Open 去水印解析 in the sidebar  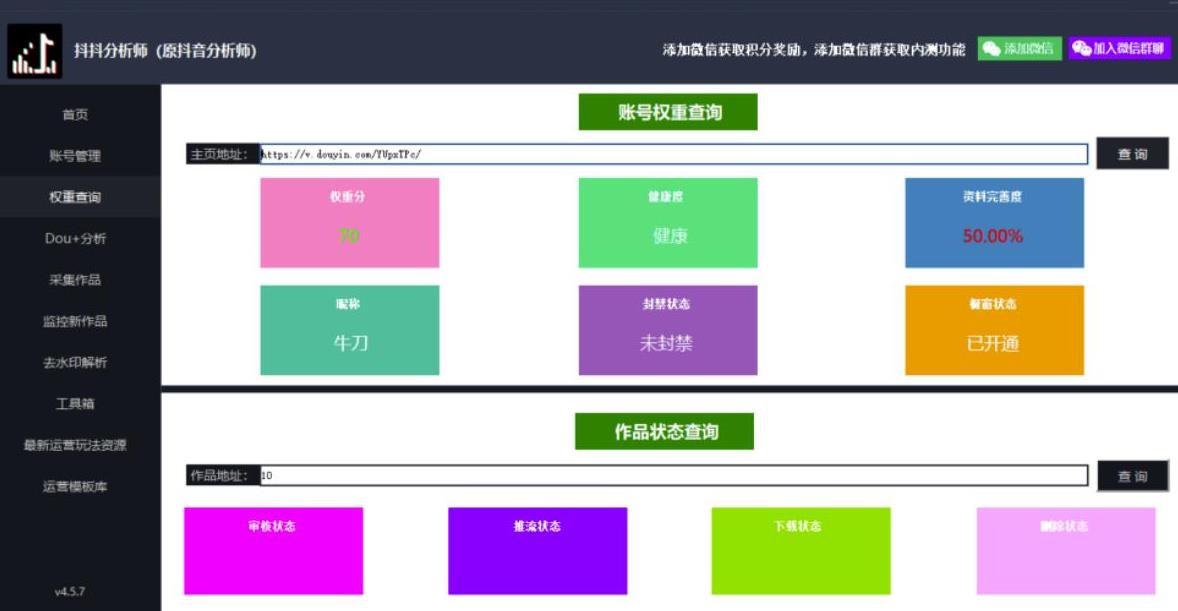coord(75,362)
